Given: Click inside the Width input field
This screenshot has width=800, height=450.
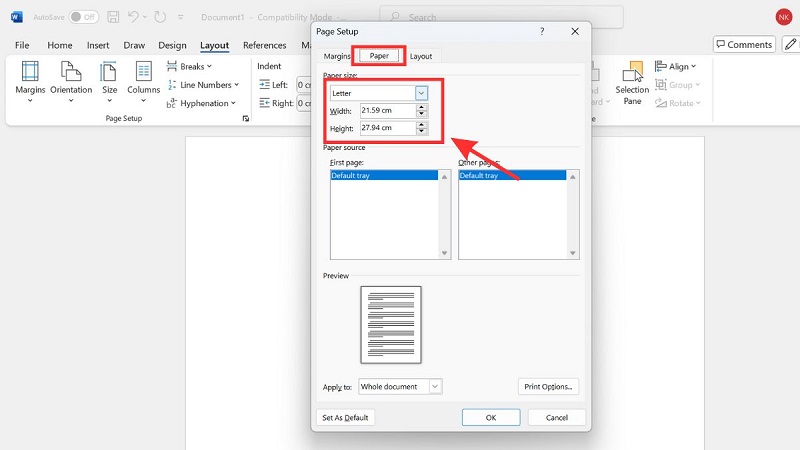Looking at the screenshot, I should point(386,110).
